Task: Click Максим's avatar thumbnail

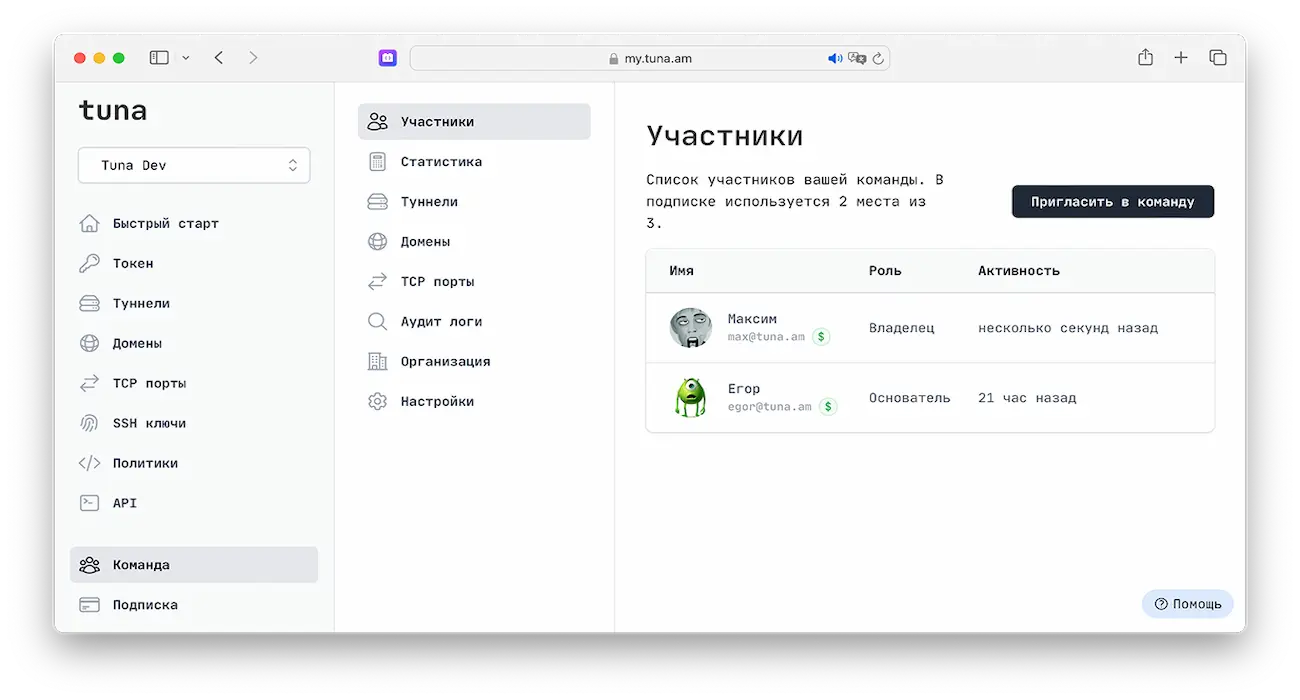Action: tap(689, 327)
